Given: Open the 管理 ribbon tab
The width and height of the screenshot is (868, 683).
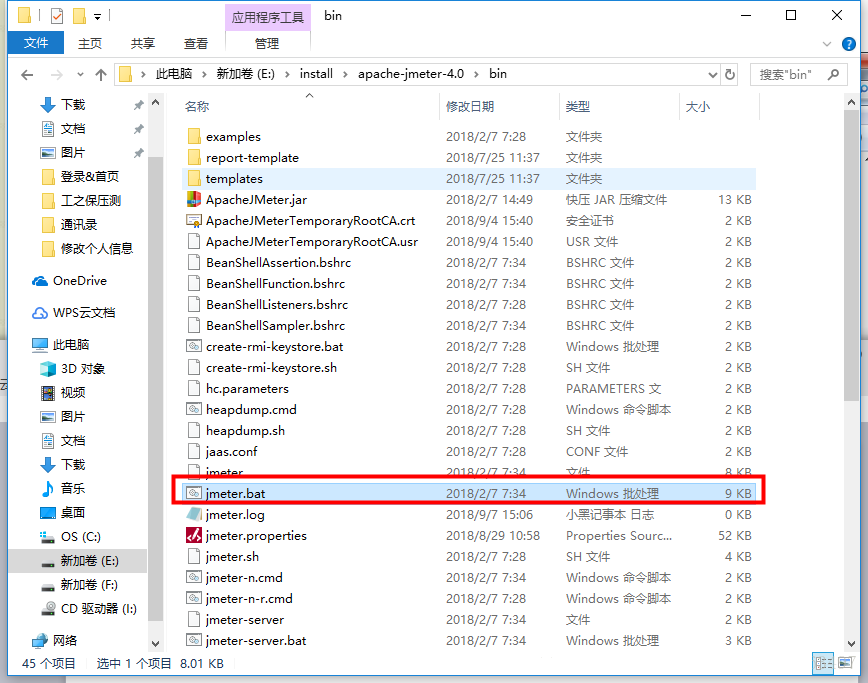Looking at the screenshot, I should pyautogui.click(x=267, y=43).
